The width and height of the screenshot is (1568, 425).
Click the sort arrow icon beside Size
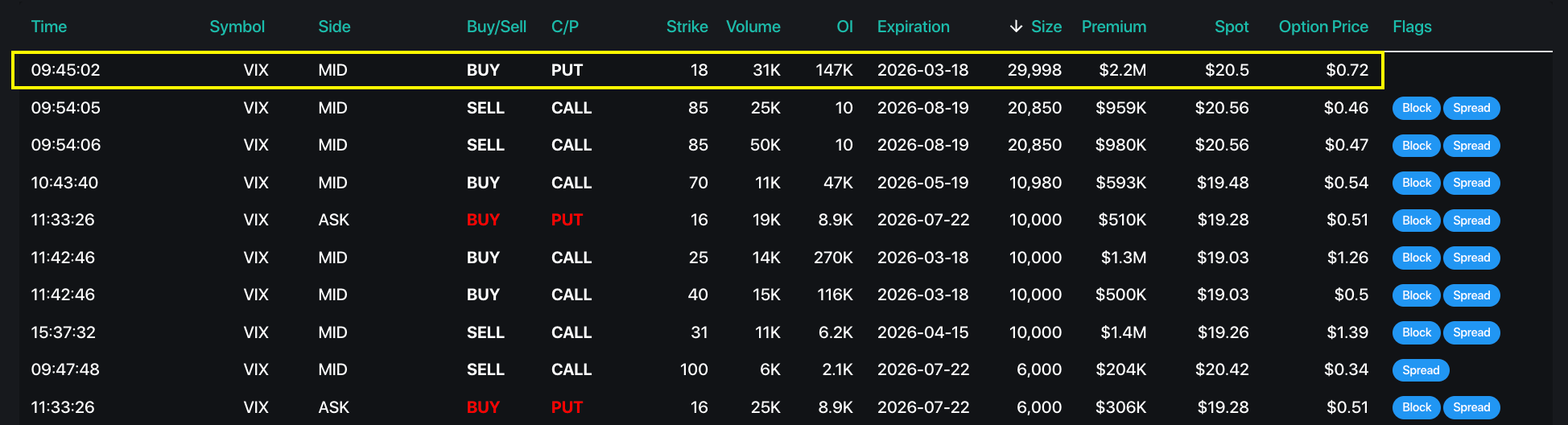[x=1016, y=27]
